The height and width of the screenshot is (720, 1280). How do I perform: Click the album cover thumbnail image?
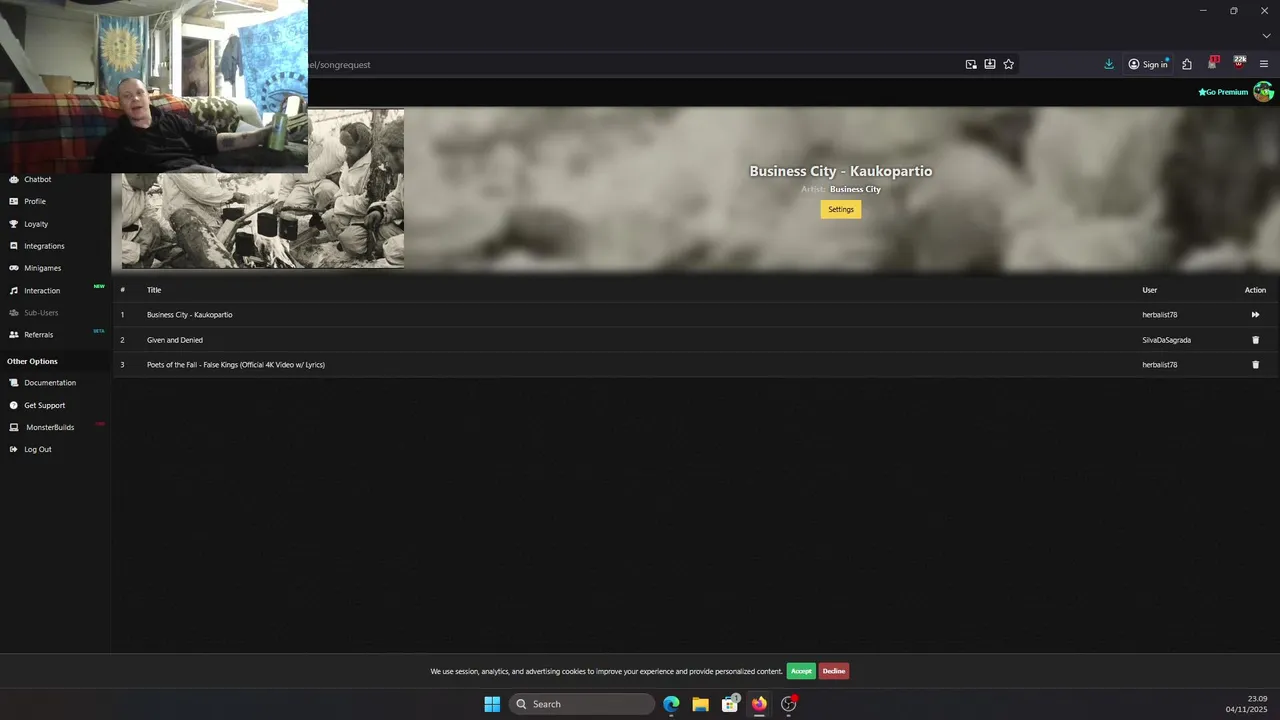coord(263,188)
